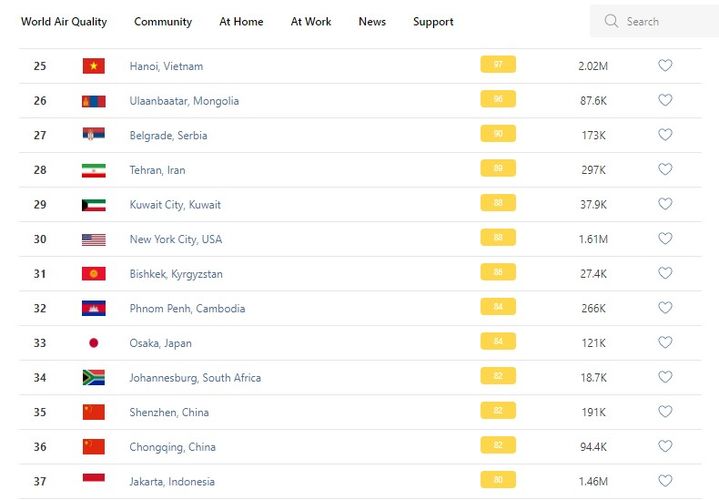Go to the At Home section
Image resolution: width=719 pixels, height=500 pixels.
pyautogui.click(x=241, y=21)
